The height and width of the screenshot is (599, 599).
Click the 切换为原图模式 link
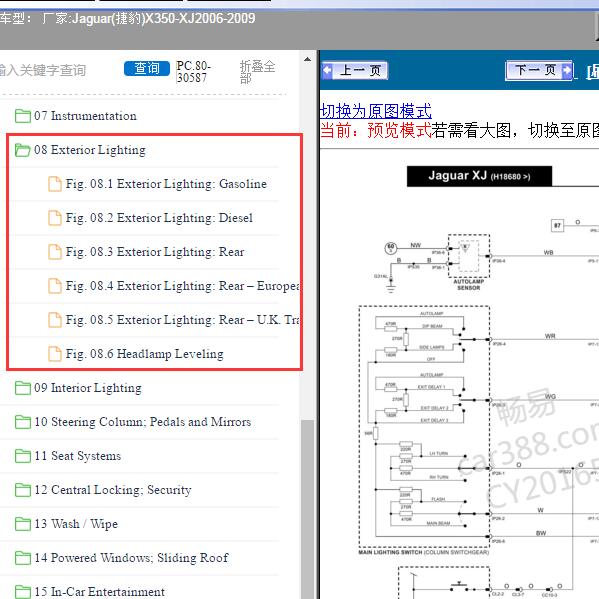click(x=376, y=111)
